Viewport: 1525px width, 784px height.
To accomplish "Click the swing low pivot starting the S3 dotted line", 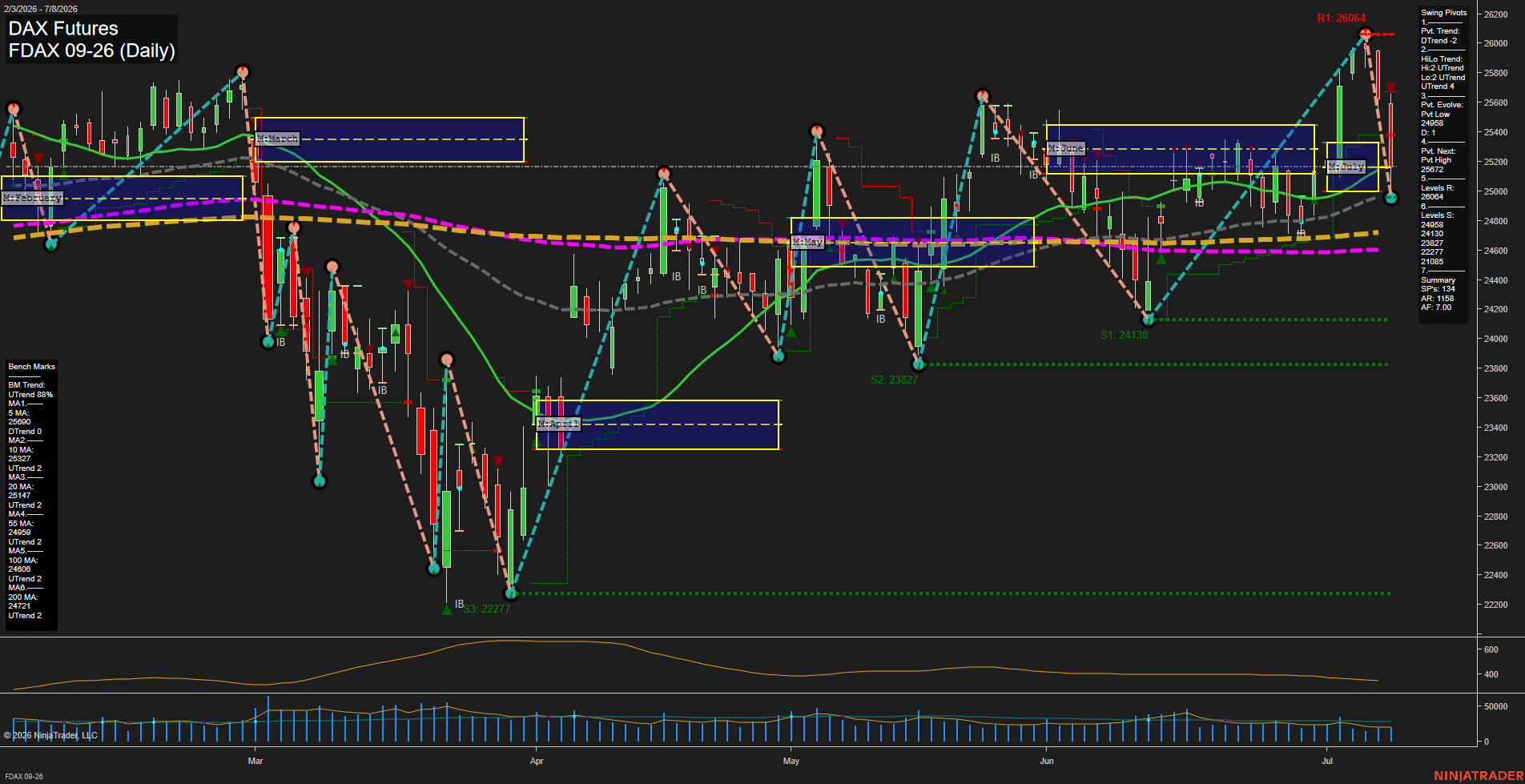I will click(x=511, y=593).
